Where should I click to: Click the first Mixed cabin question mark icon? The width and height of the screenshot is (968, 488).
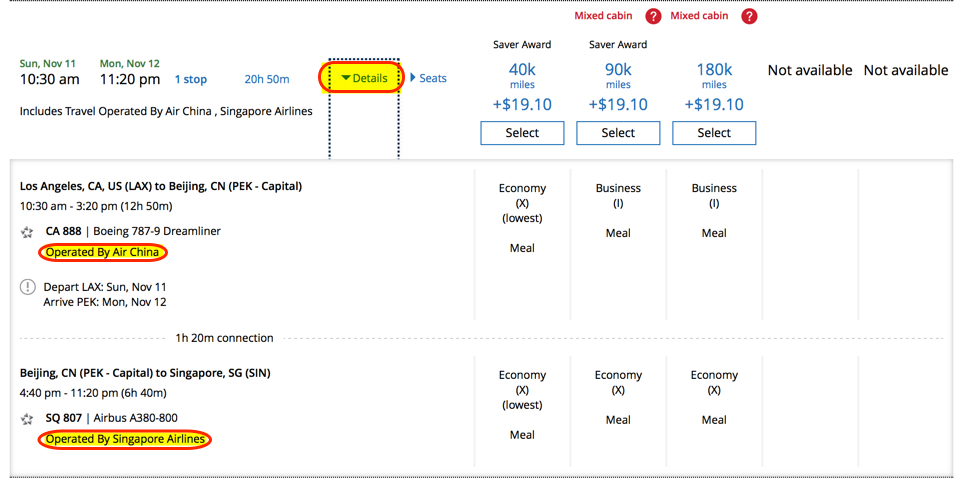(653, 17)
